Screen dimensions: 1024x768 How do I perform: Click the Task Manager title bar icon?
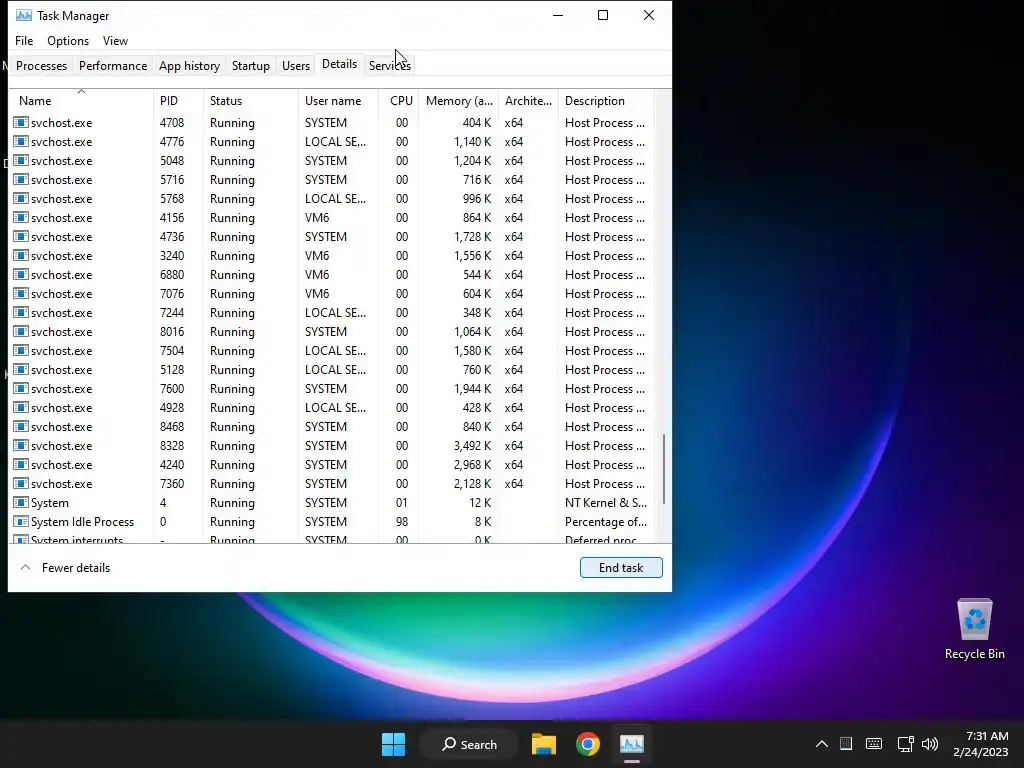24,15
